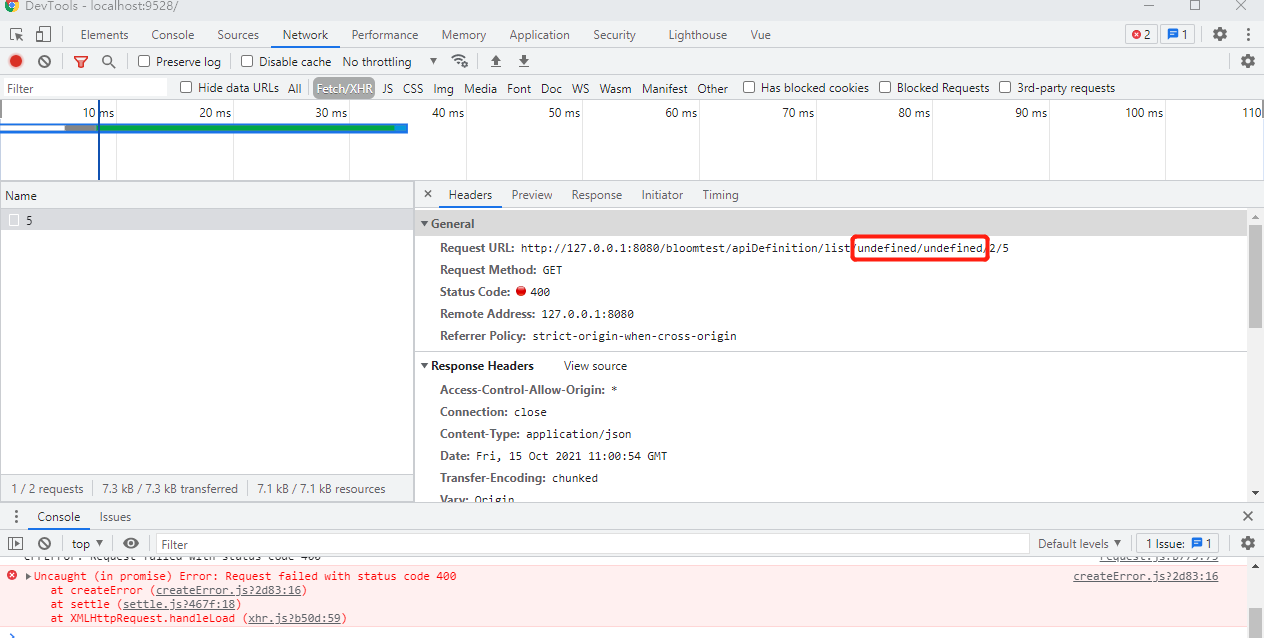This screenshot has height=638, width=1264.
Task: Show the request Response tab
Action: (597, 195)
